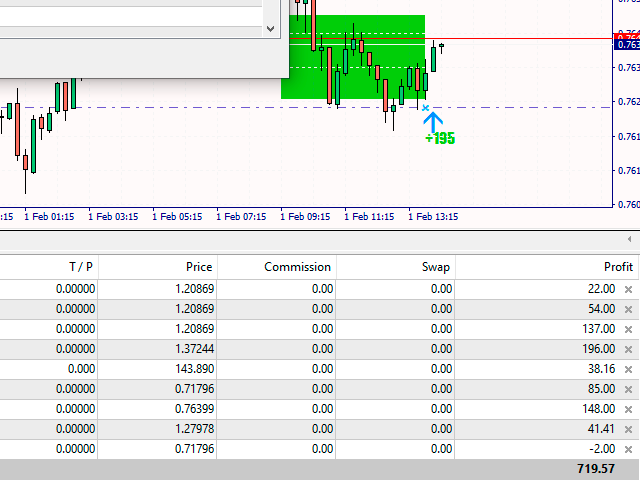This screenshot has height=480, width=640.
Task: Sort by the Price column header
Action: coord(158,267)
